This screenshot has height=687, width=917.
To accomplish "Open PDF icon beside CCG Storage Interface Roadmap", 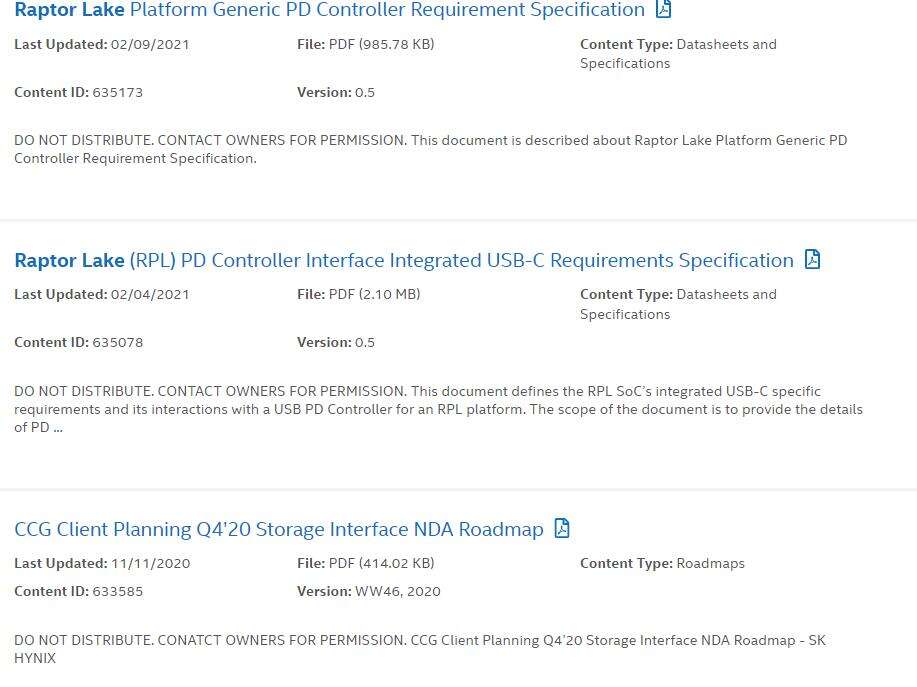I will 561,529.
